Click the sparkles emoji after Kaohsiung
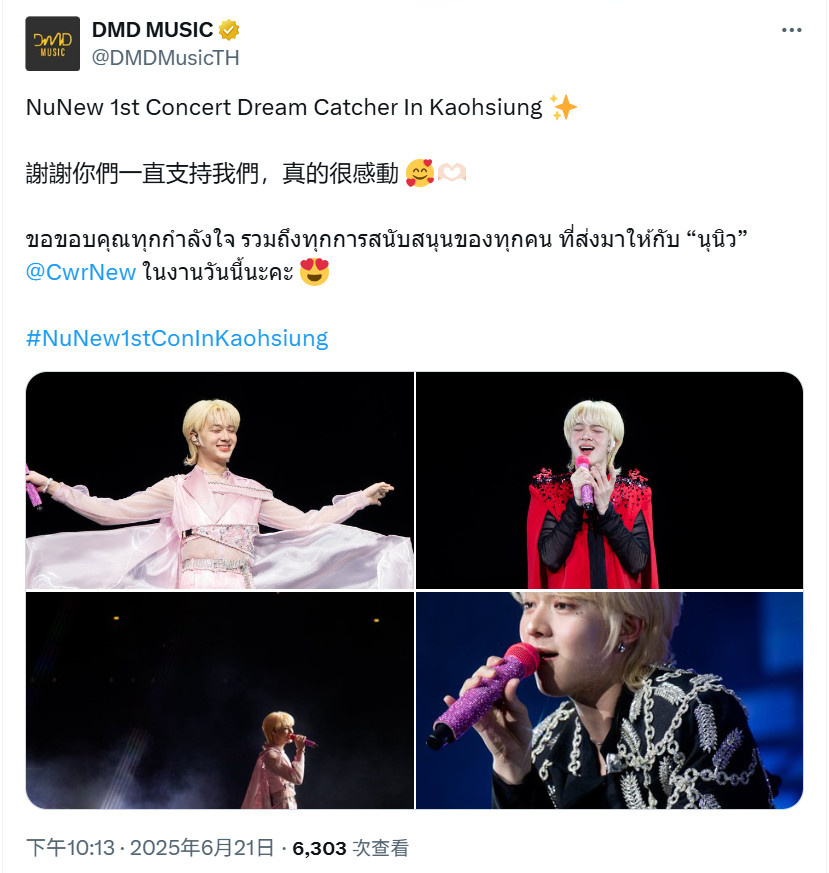This screenshot has height=873, width=829. tap(563, 107)
